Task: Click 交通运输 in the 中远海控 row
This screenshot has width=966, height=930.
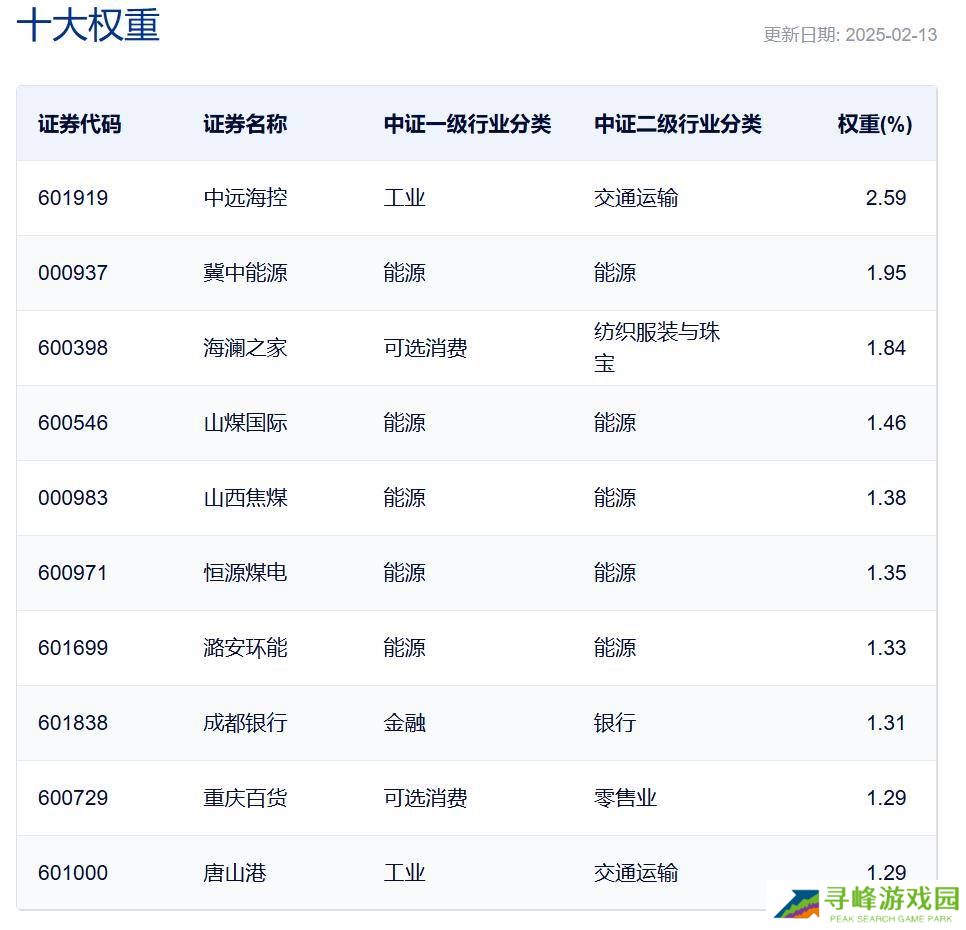Action: click(x=636, y=198)
